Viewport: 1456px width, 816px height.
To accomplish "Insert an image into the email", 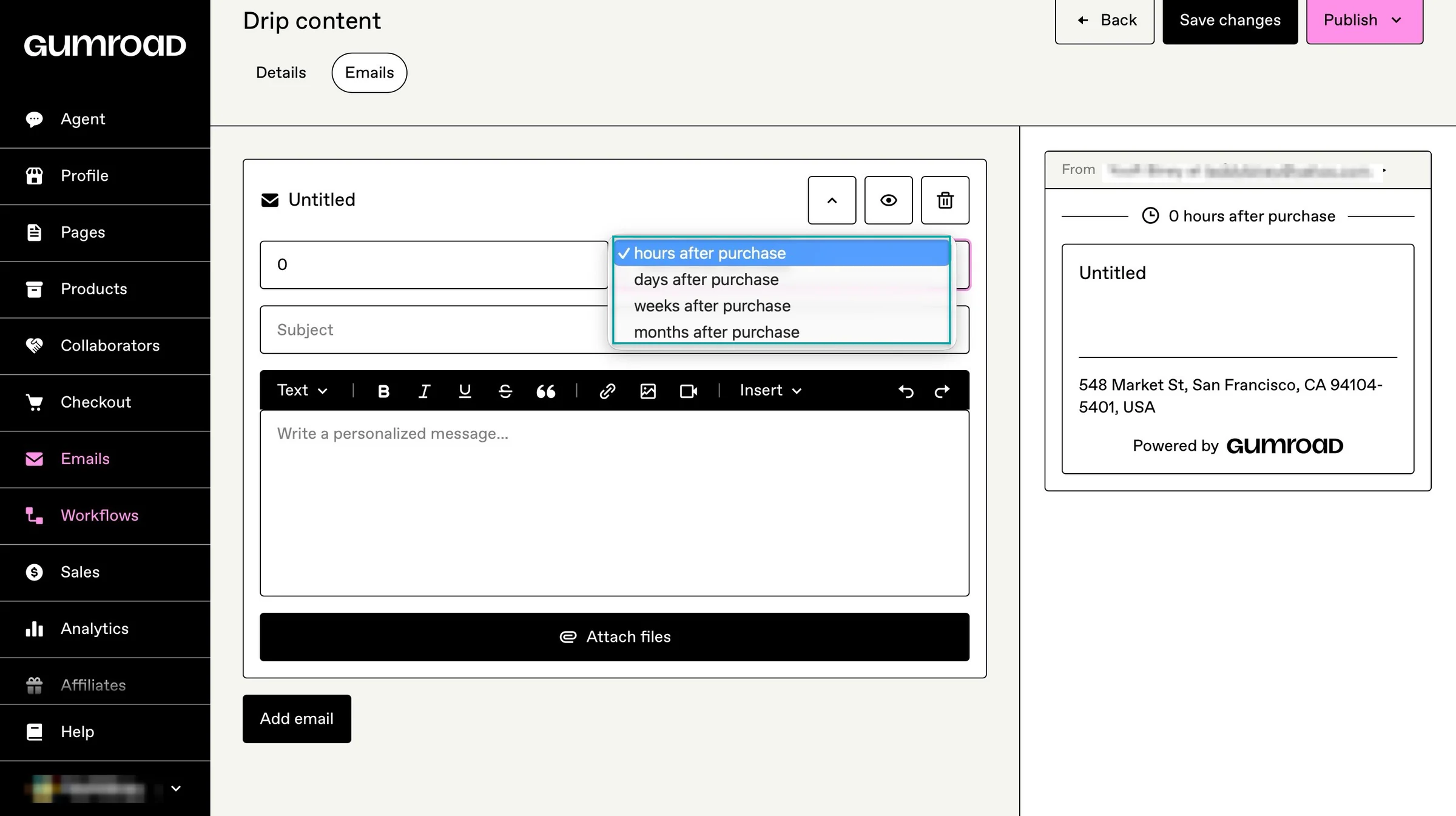I will pos(648,391).
